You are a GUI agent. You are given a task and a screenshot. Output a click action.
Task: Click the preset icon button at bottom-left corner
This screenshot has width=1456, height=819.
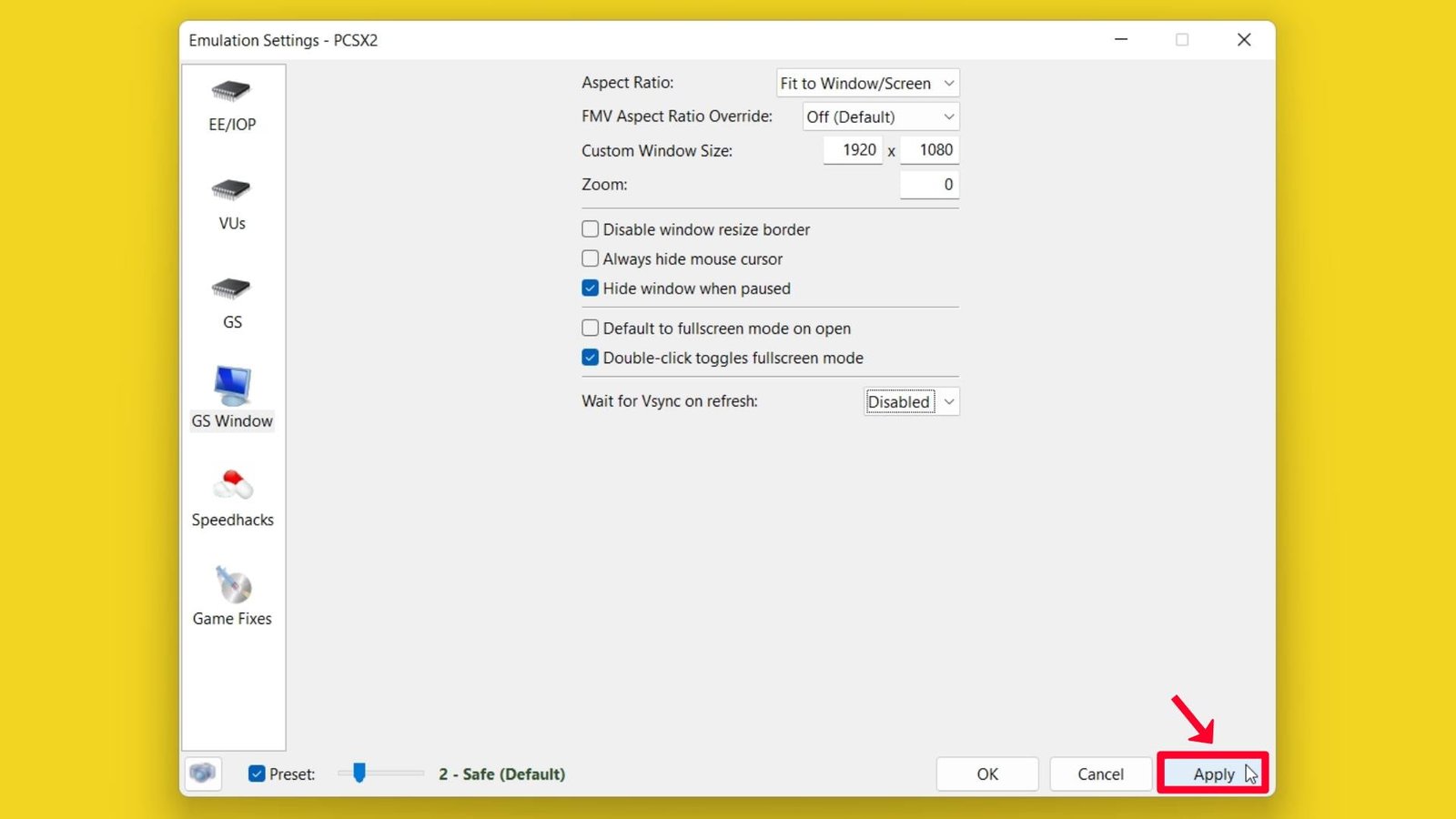(x=203, y=773)
